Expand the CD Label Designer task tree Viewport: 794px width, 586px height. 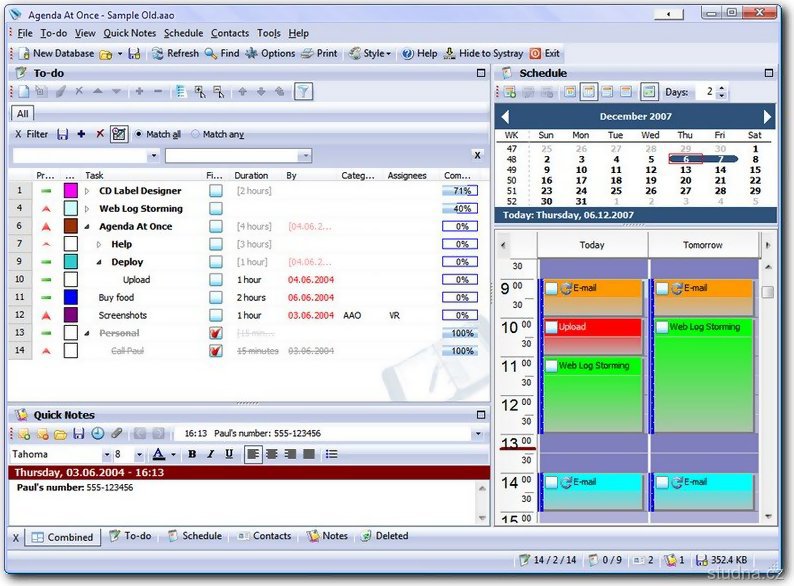[x=87, y=191]
